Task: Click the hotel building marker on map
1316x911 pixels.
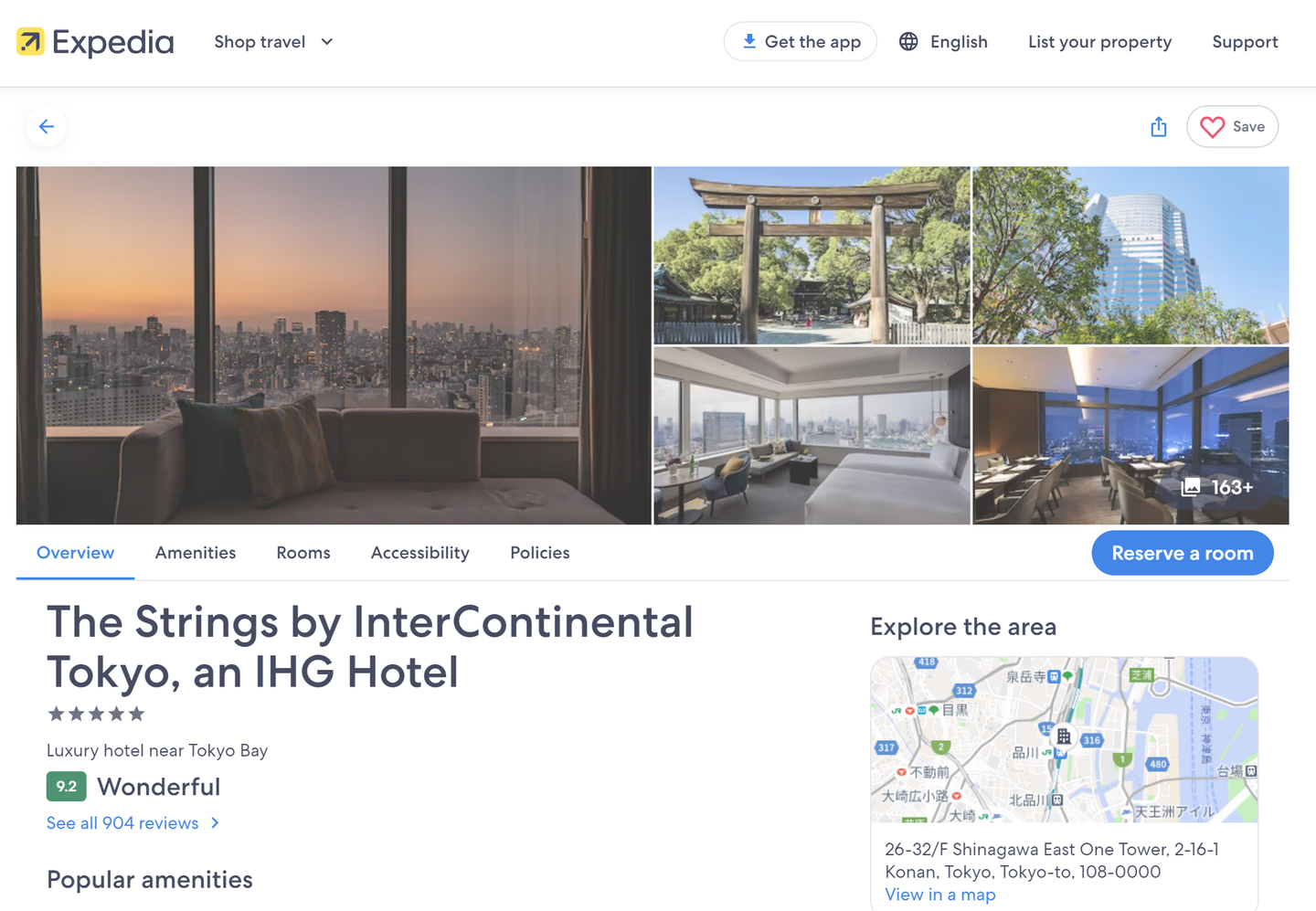Action: click(x=1064, y=736)
